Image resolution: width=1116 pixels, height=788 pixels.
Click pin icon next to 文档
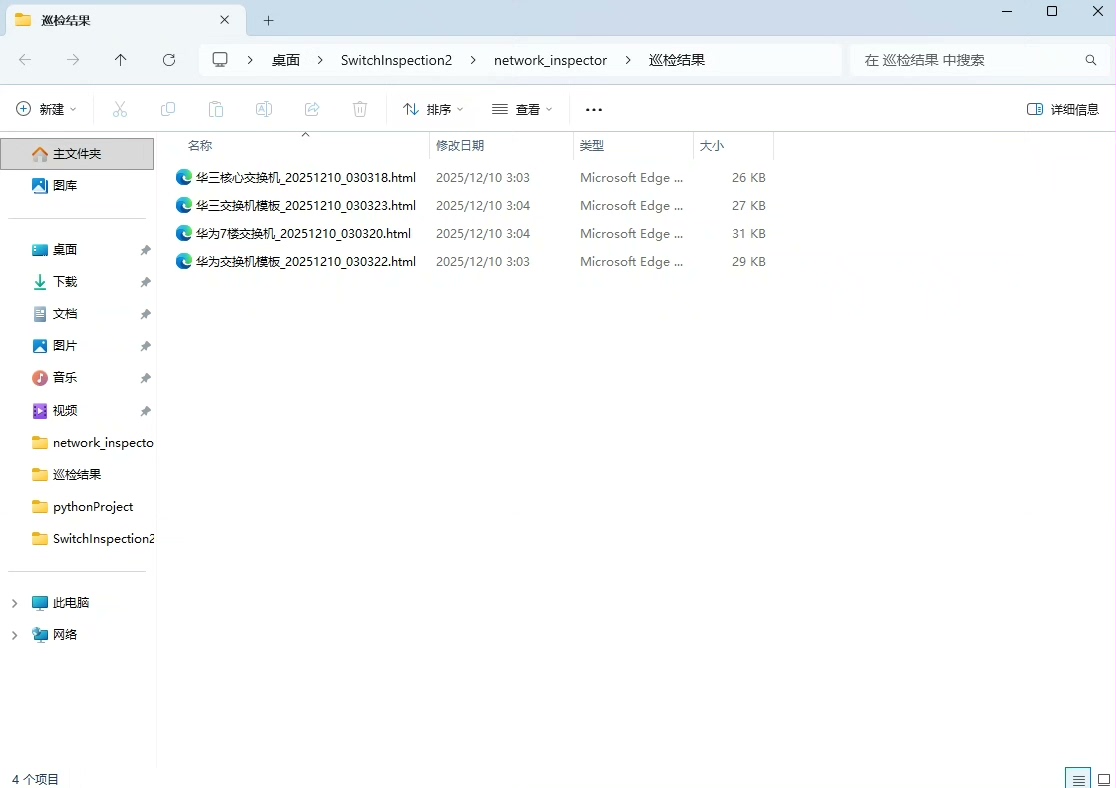tap(145, 314)
